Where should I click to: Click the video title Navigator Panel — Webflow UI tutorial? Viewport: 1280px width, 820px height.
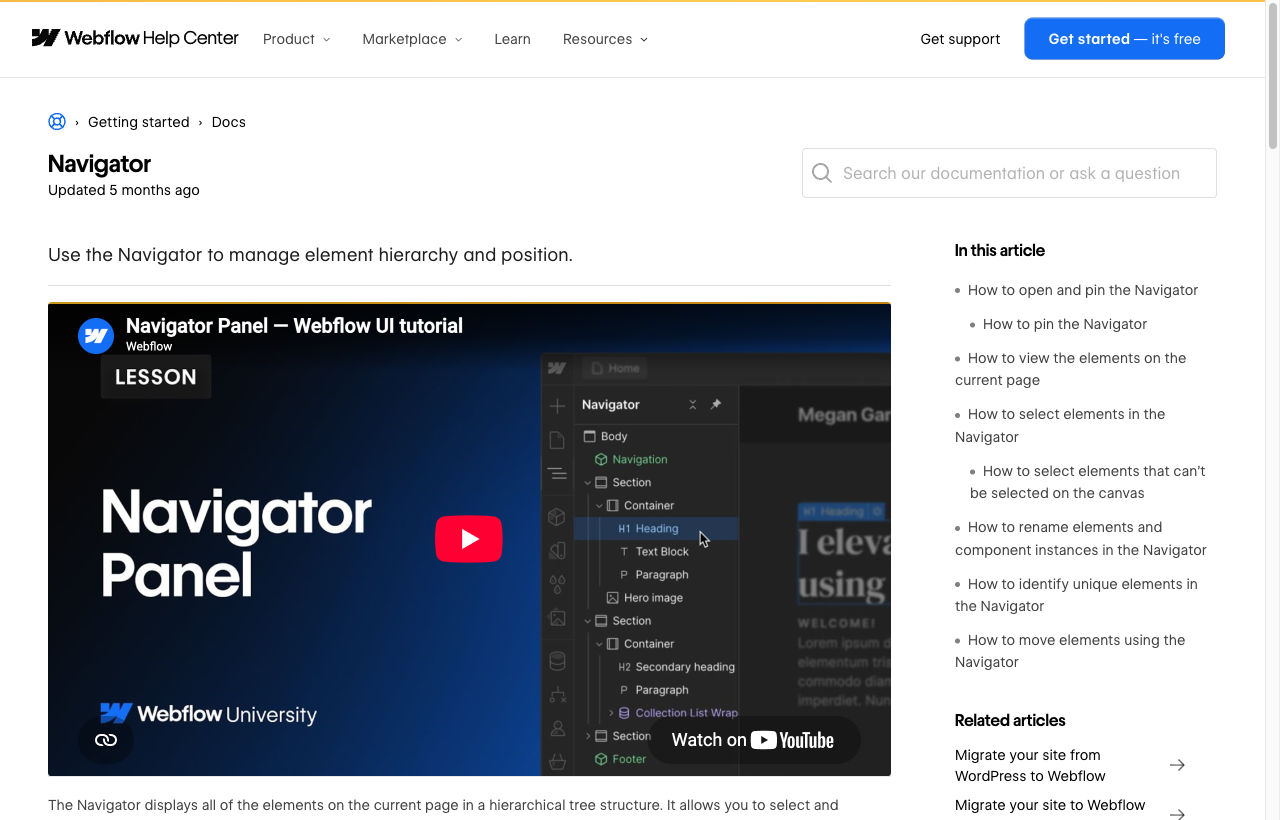pyautogui.click(x=294, y=326)
